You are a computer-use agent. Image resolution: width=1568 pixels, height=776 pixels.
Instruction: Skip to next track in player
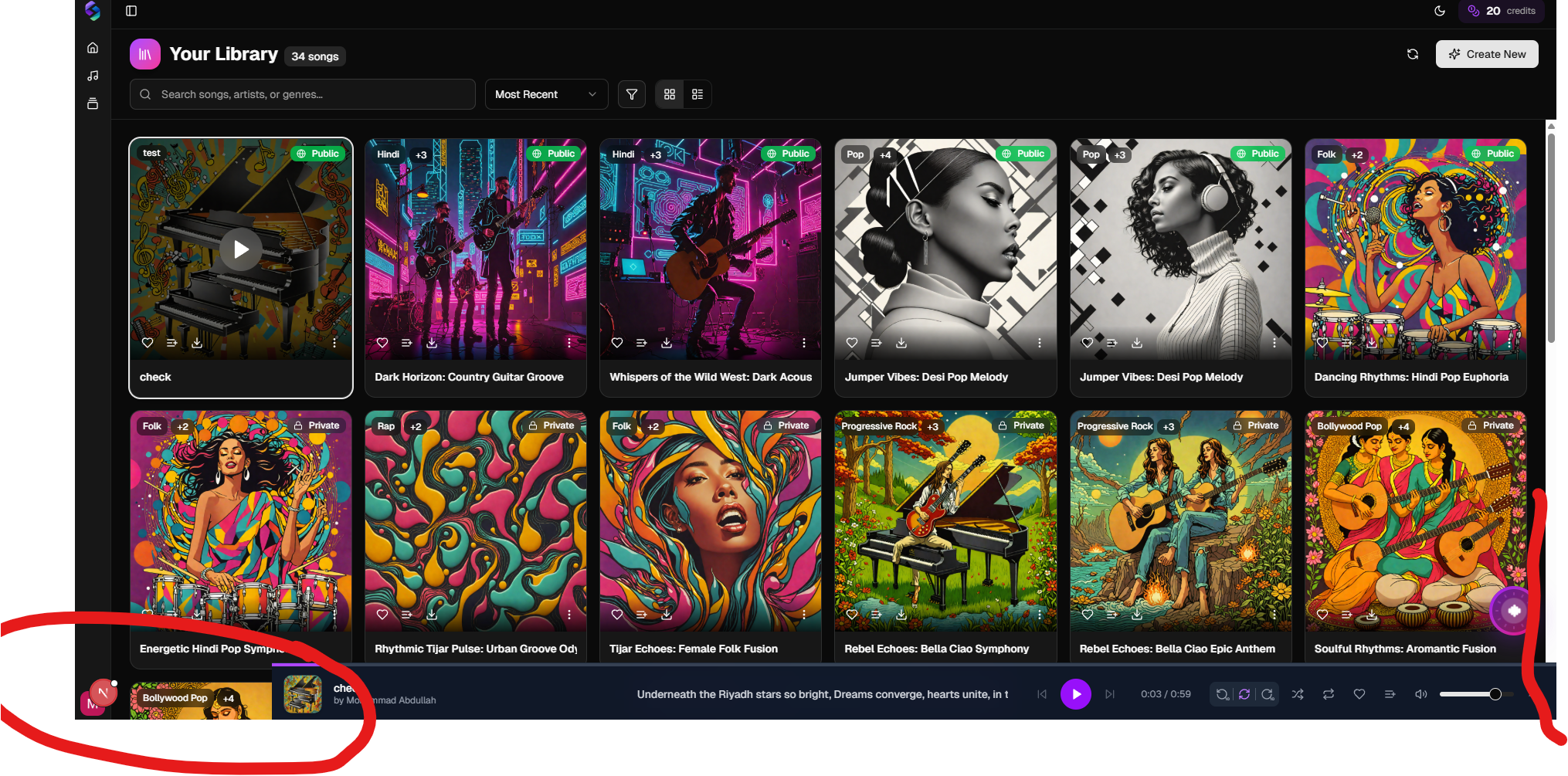coord(1110,694)
